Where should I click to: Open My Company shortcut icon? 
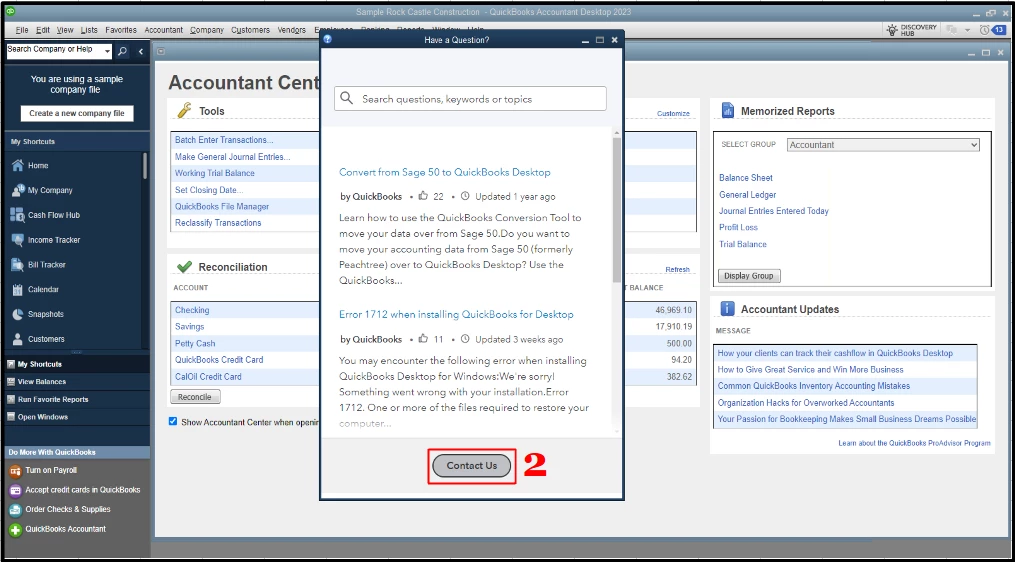(17, 190)
